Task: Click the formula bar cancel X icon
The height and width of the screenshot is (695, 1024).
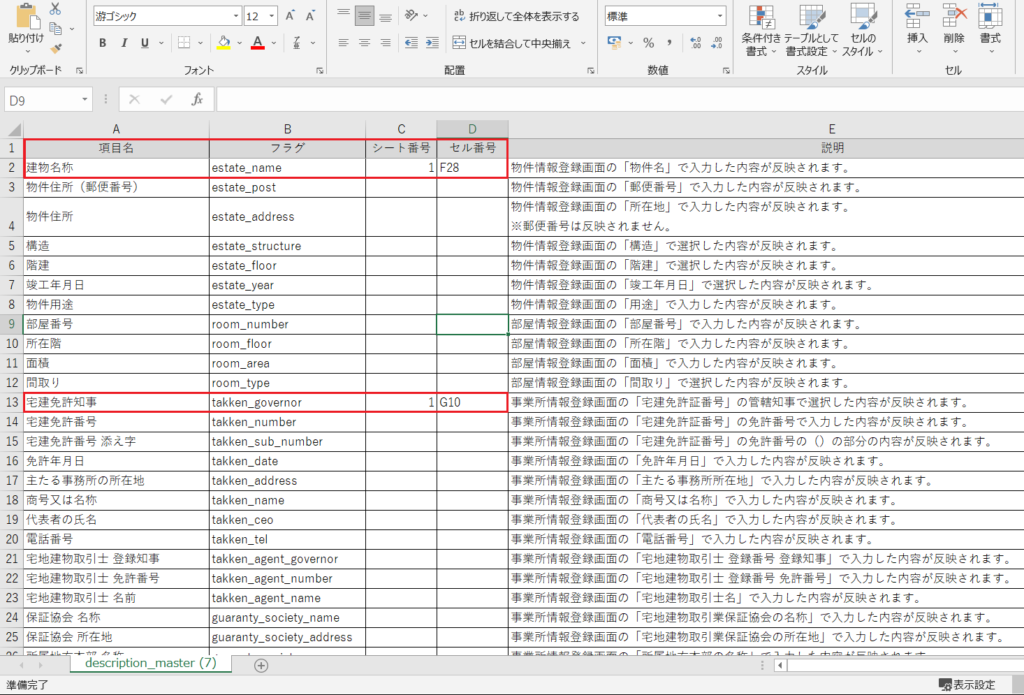Action: pyautogui.click(x=135, y=99)
